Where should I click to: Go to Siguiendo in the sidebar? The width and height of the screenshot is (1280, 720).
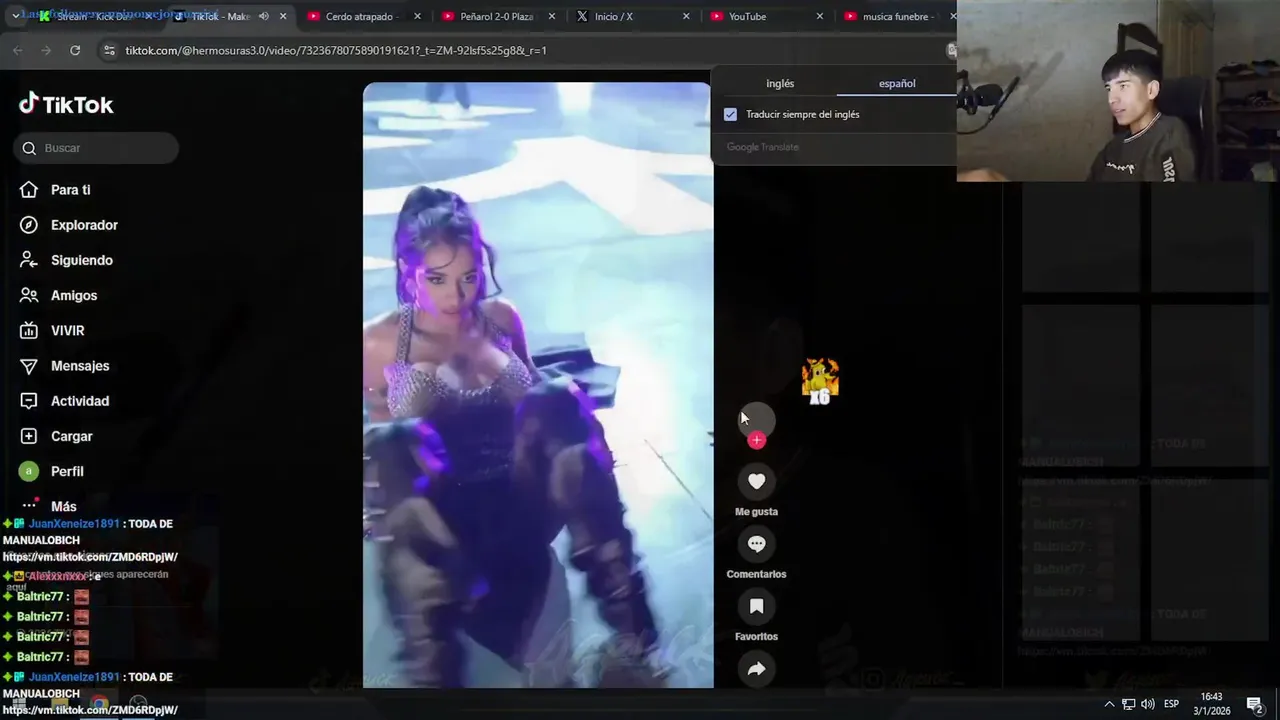[66, 260]
